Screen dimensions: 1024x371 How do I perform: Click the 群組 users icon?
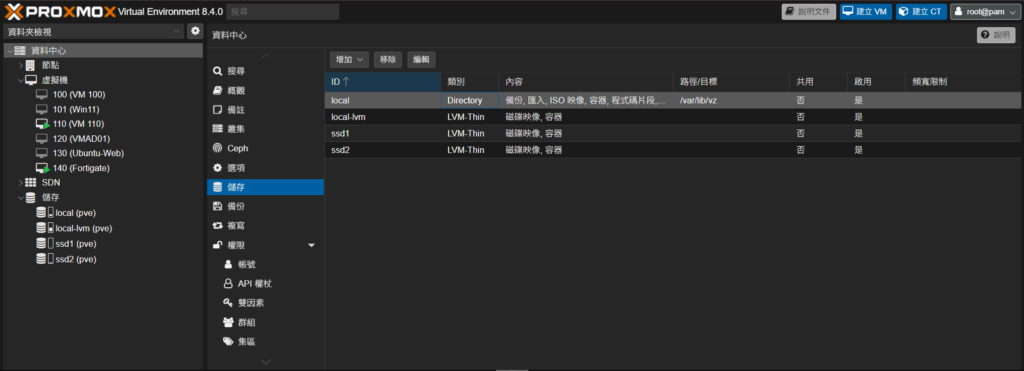[228, 322]
